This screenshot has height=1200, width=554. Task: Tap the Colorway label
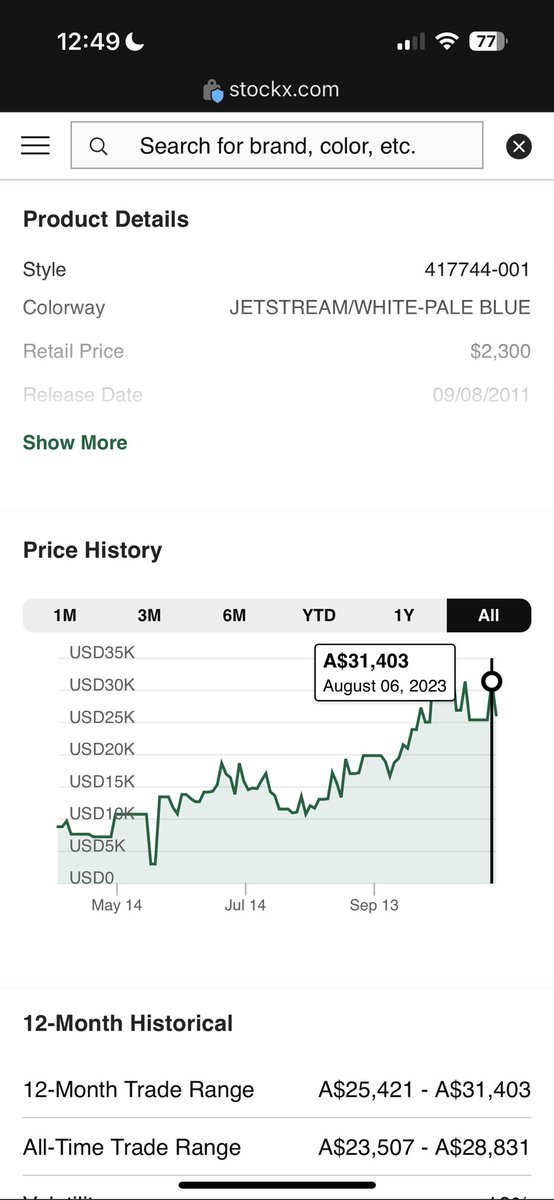64,308
